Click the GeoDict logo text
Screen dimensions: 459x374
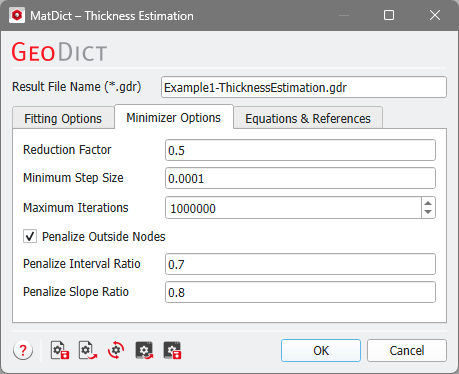(x=59, y=52)
